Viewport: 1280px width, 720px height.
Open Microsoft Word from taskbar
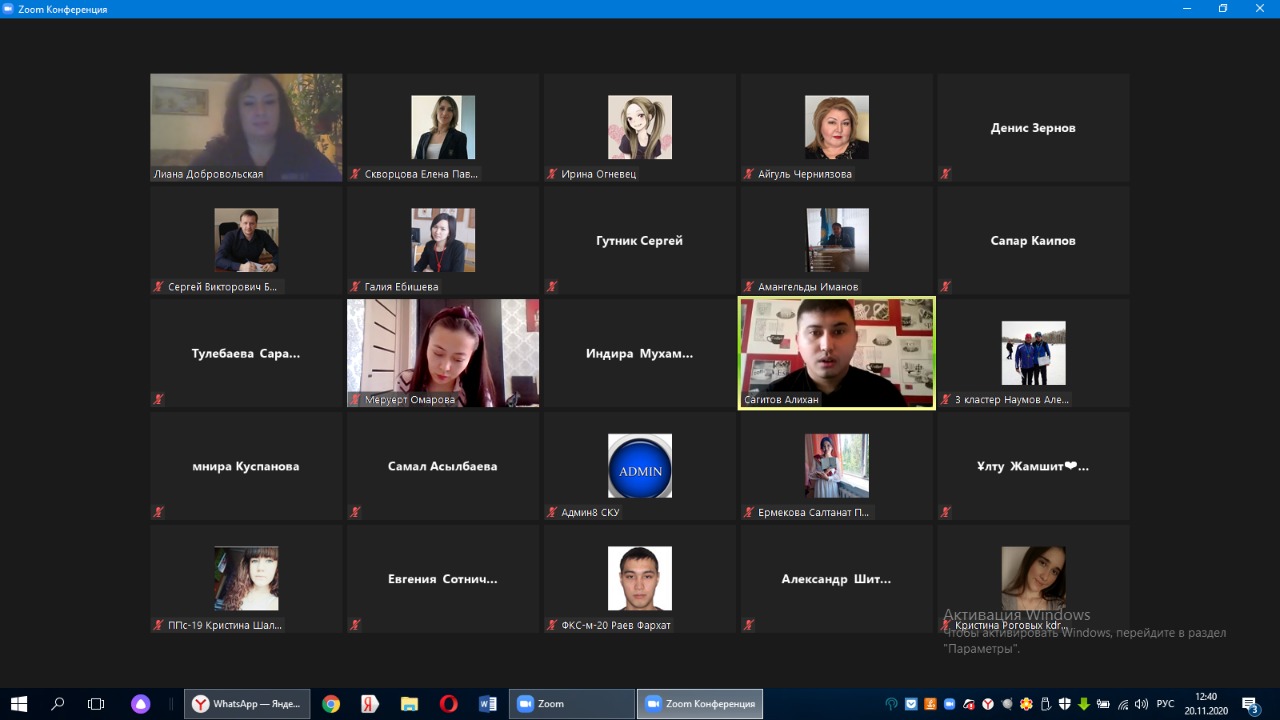pyautogui.click(x=488, y=704)
